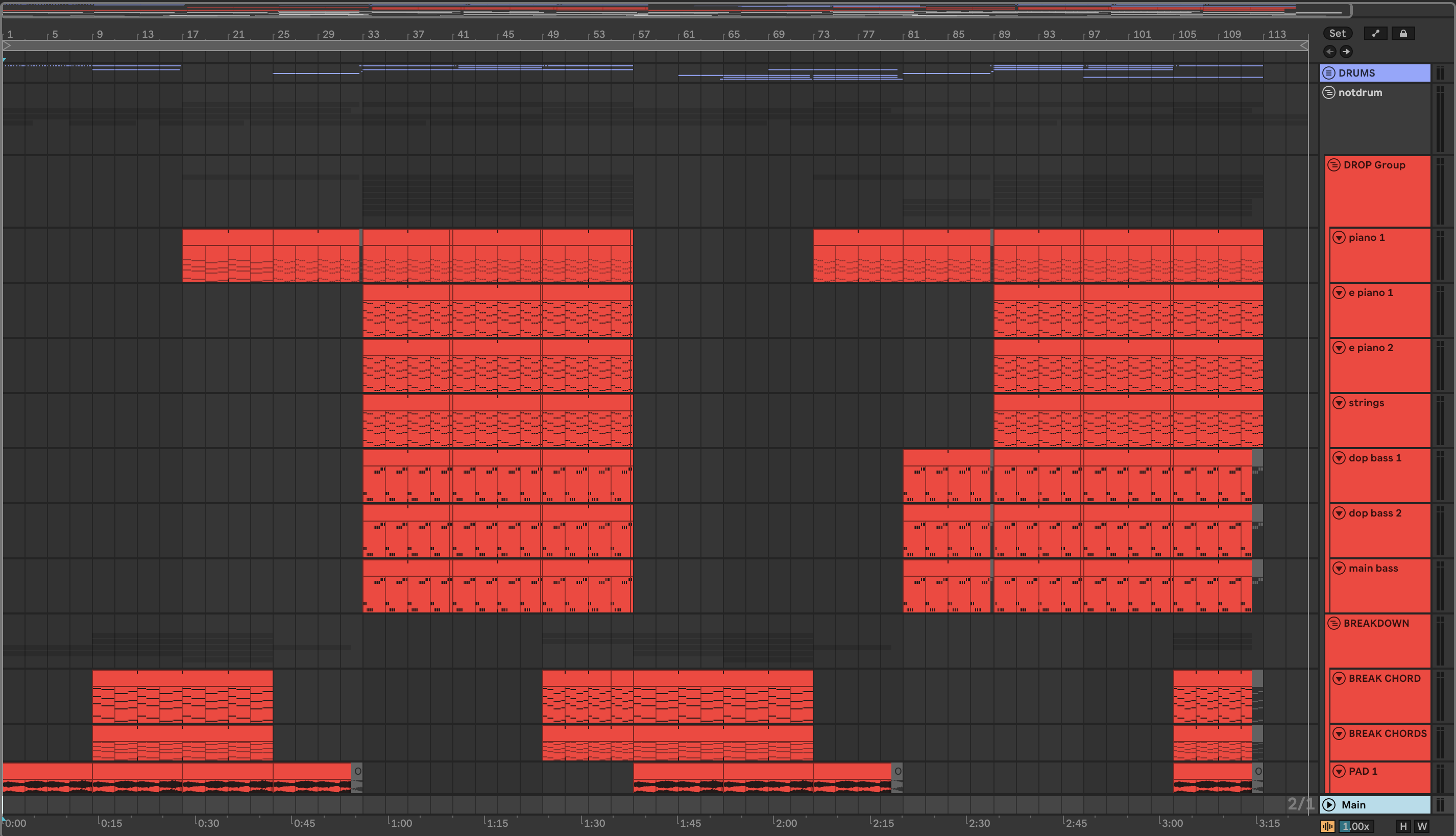The image size is (1456, 836).
Task: Click the Main track level meter
Action: tap(1440, 804)
